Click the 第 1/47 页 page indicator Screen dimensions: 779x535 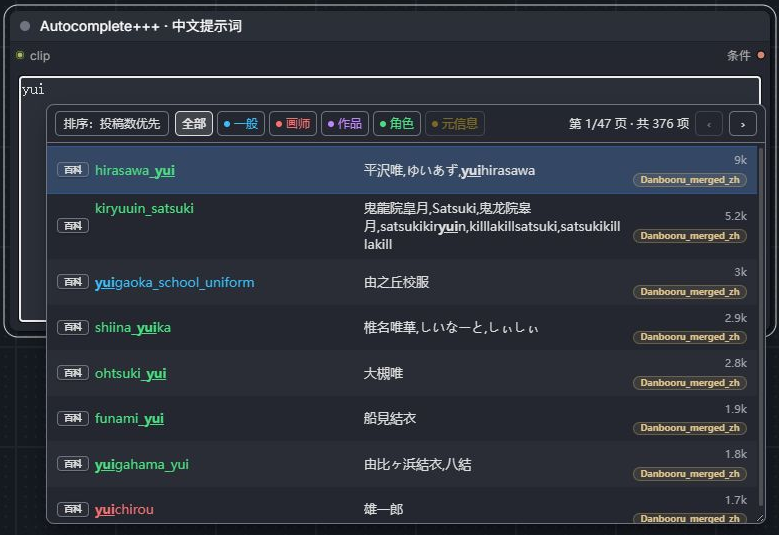coord(598,124)
